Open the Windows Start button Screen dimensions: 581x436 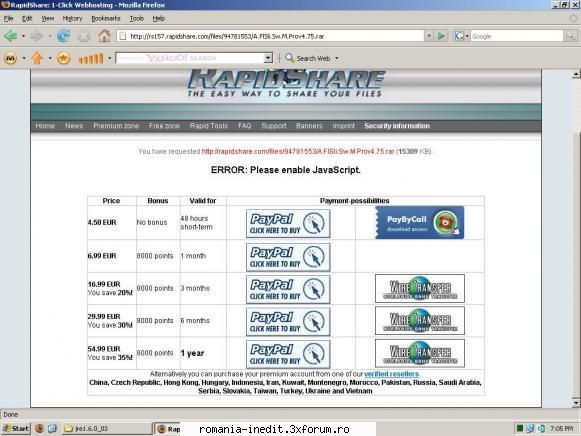[x=16, y=429]
